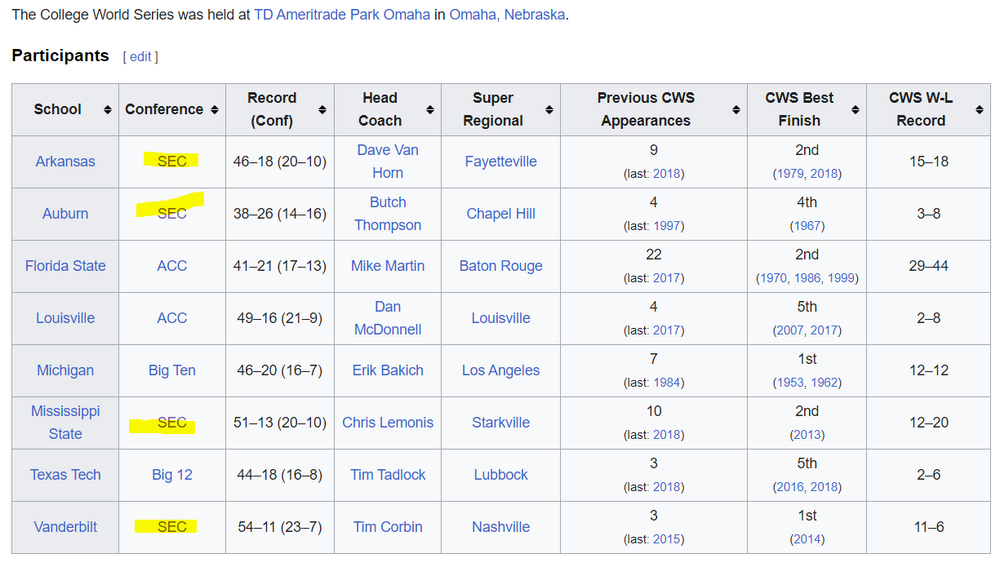Sort by Conference column sort icon

[x=214, y=109]
